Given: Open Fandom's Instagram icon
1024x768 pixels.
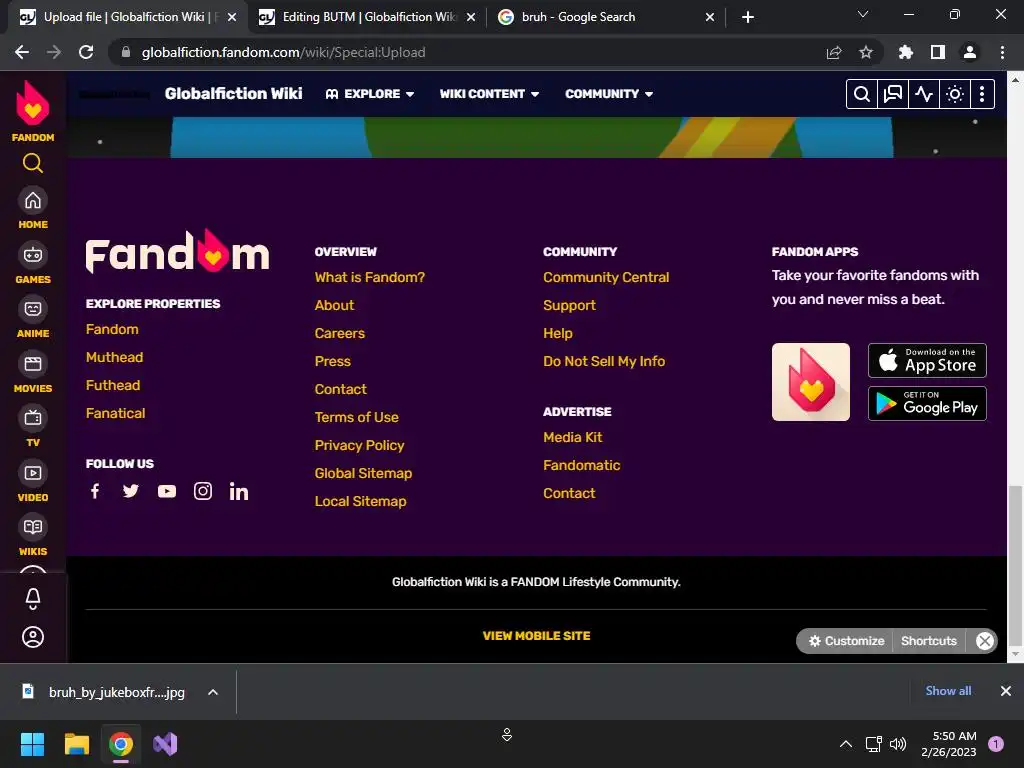Looking at the screenshot, I should point(202,491).
